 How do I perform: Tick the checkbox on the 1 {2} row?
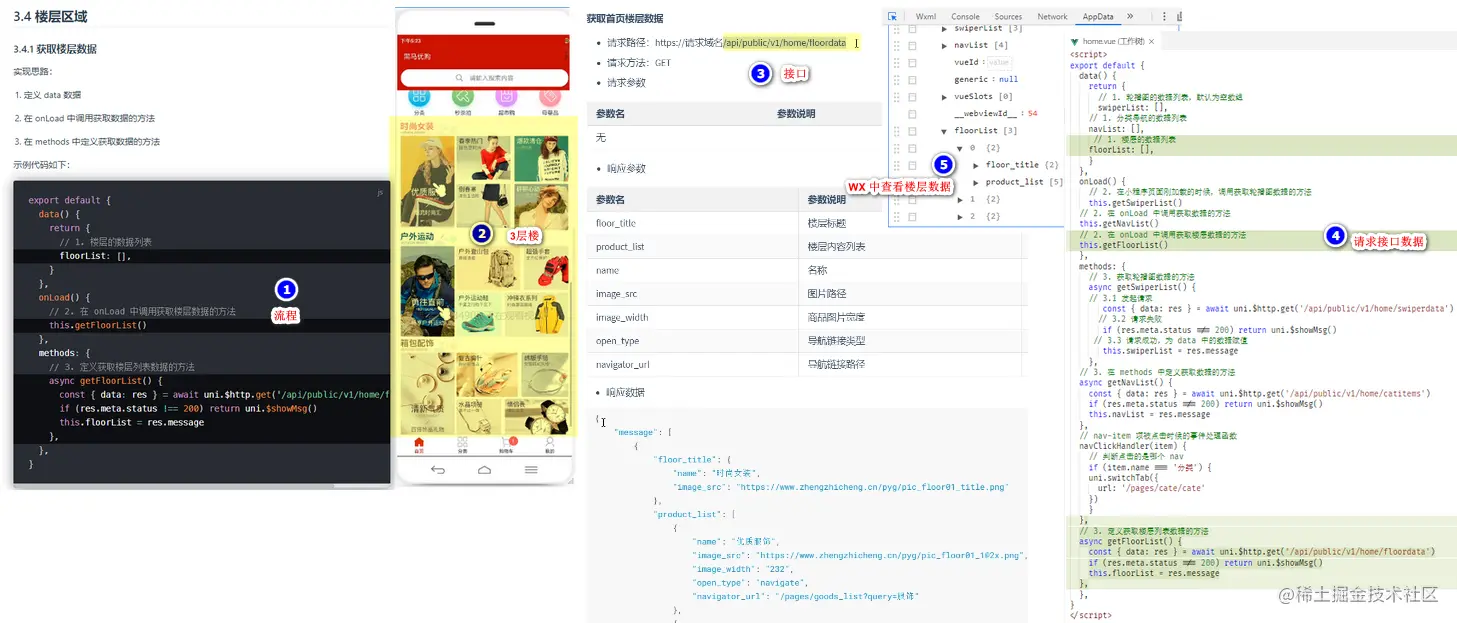(912, 199)
